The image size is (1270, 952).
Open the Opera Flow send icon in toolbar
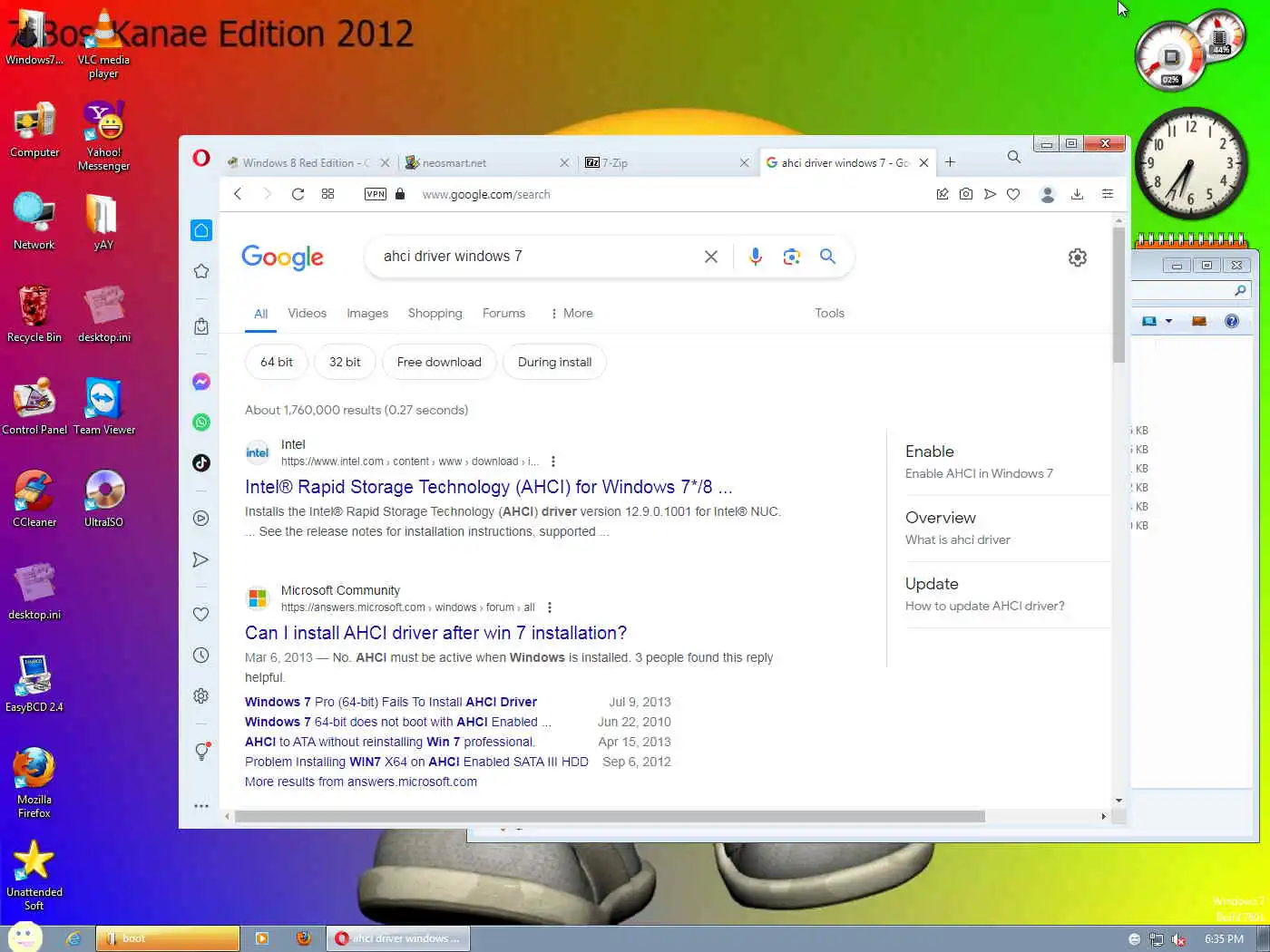pyautogui.click(x=990, y=194)
